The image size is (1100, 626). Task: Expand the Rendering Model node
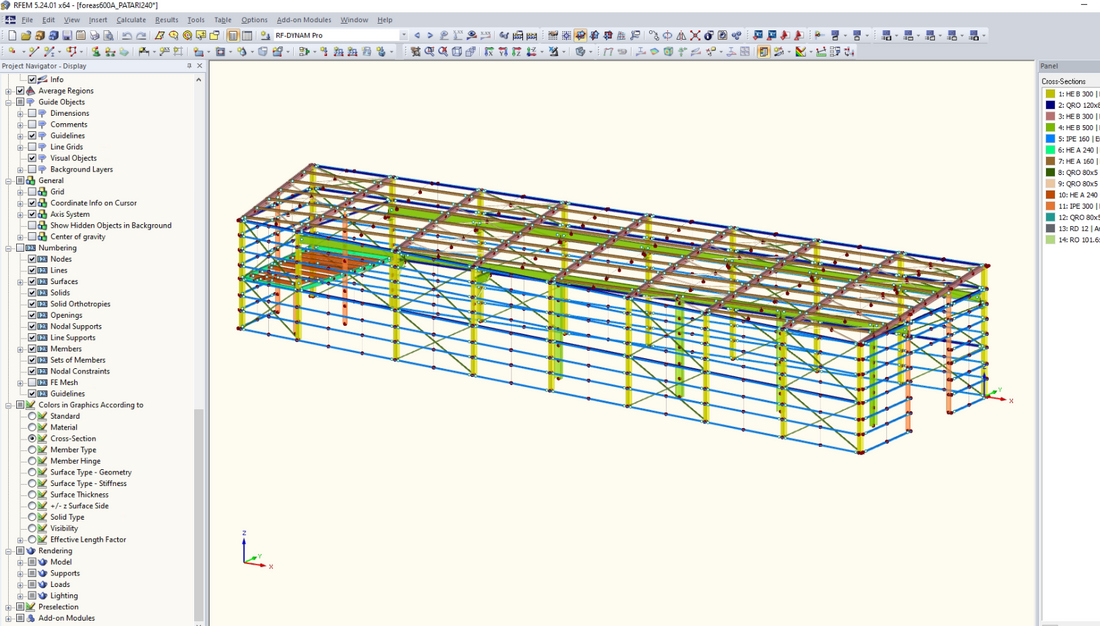pos(20,562)
